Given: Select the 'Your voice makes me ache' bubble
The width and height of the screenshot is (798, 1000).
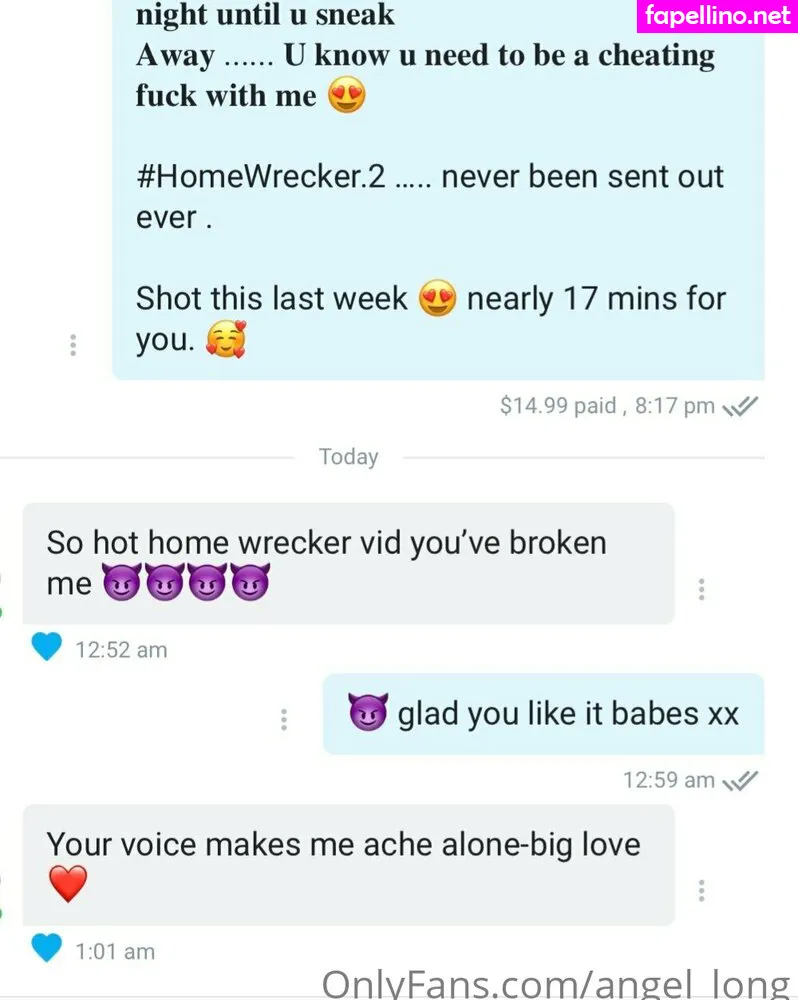Looking at the screenshot, I should (x=349, y=865).
